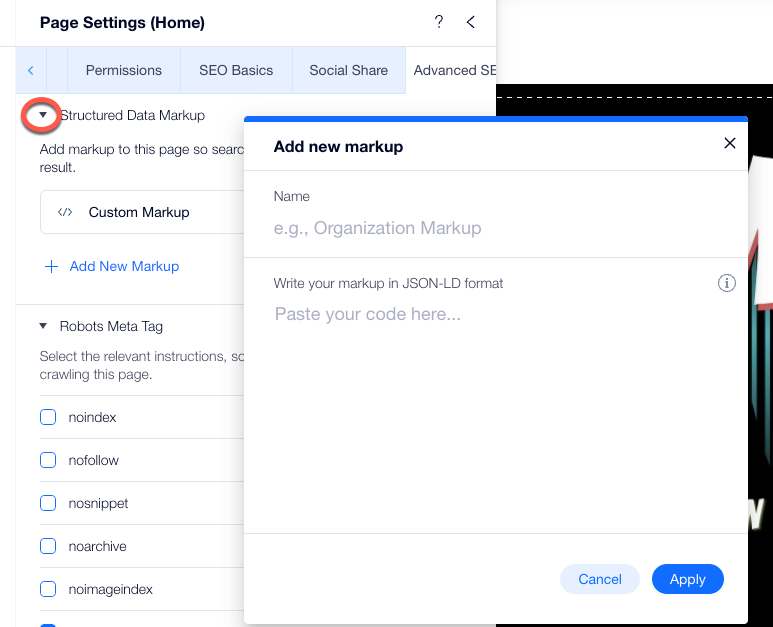Collapse the Structured Data Markup section
Viewport: 773px width, 627px height.
43,115
